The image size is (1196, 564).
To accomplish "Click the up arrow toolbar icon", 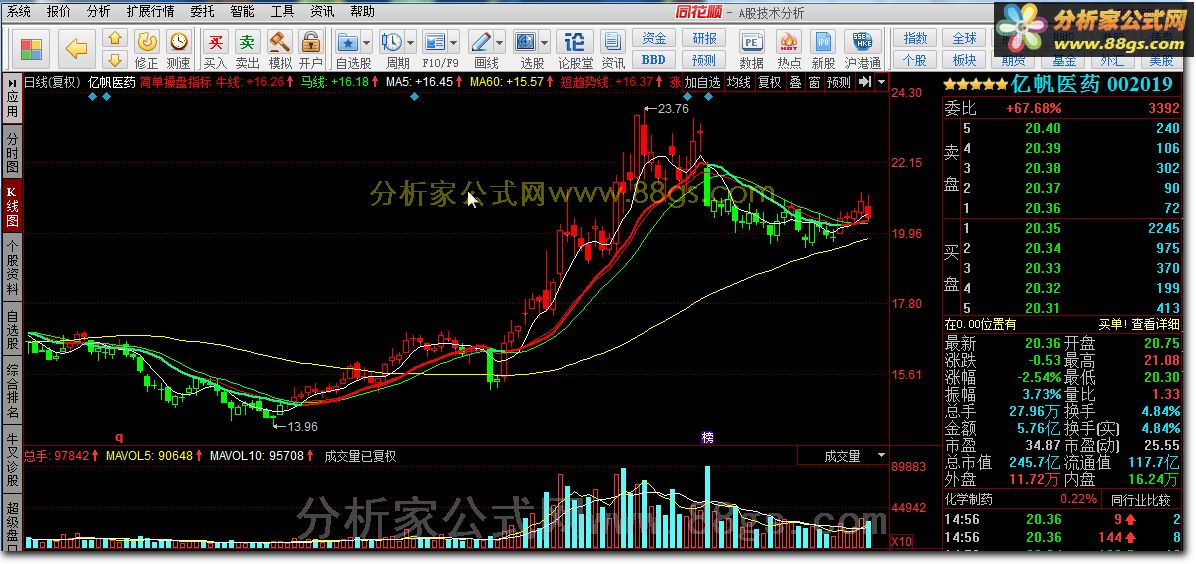I will [x=115, y=39].
